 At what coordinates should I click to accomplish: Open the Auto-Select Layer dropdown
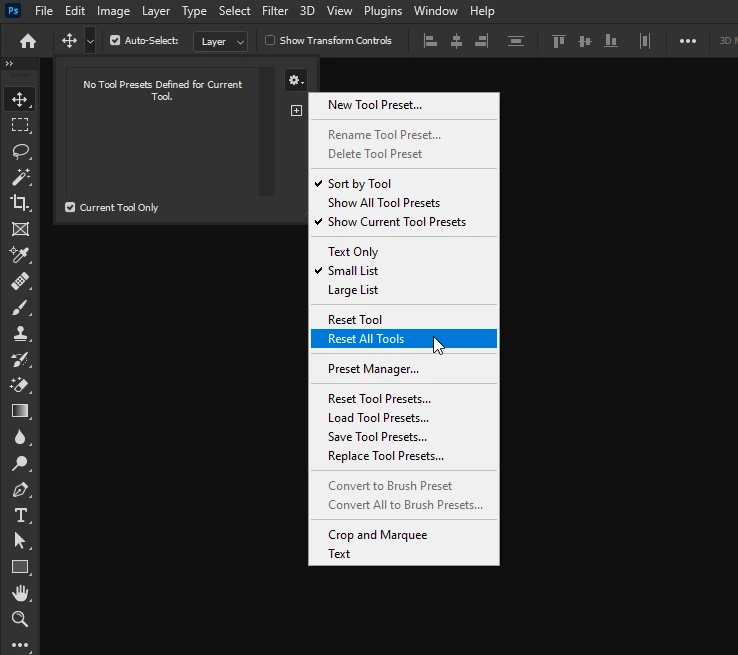pyautogui.click(x=221, y=41)
